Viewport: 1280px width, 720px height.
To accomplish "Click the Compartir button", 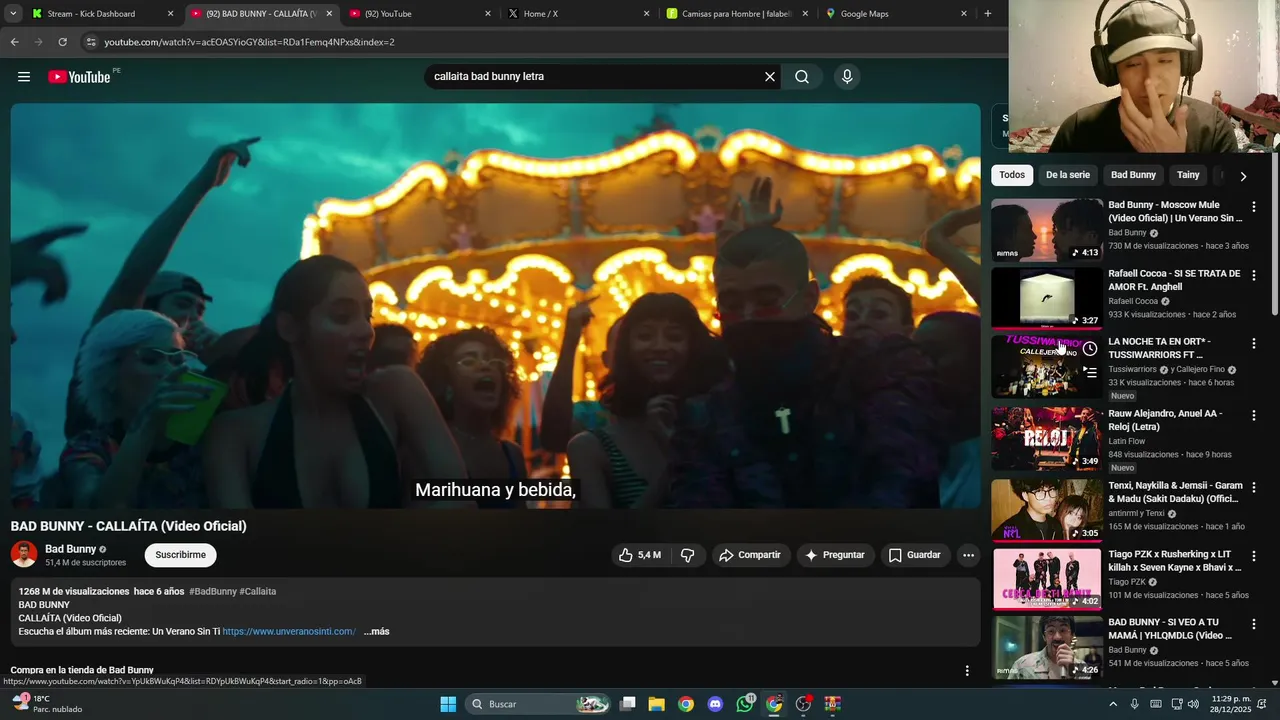I will coord(750,555).
